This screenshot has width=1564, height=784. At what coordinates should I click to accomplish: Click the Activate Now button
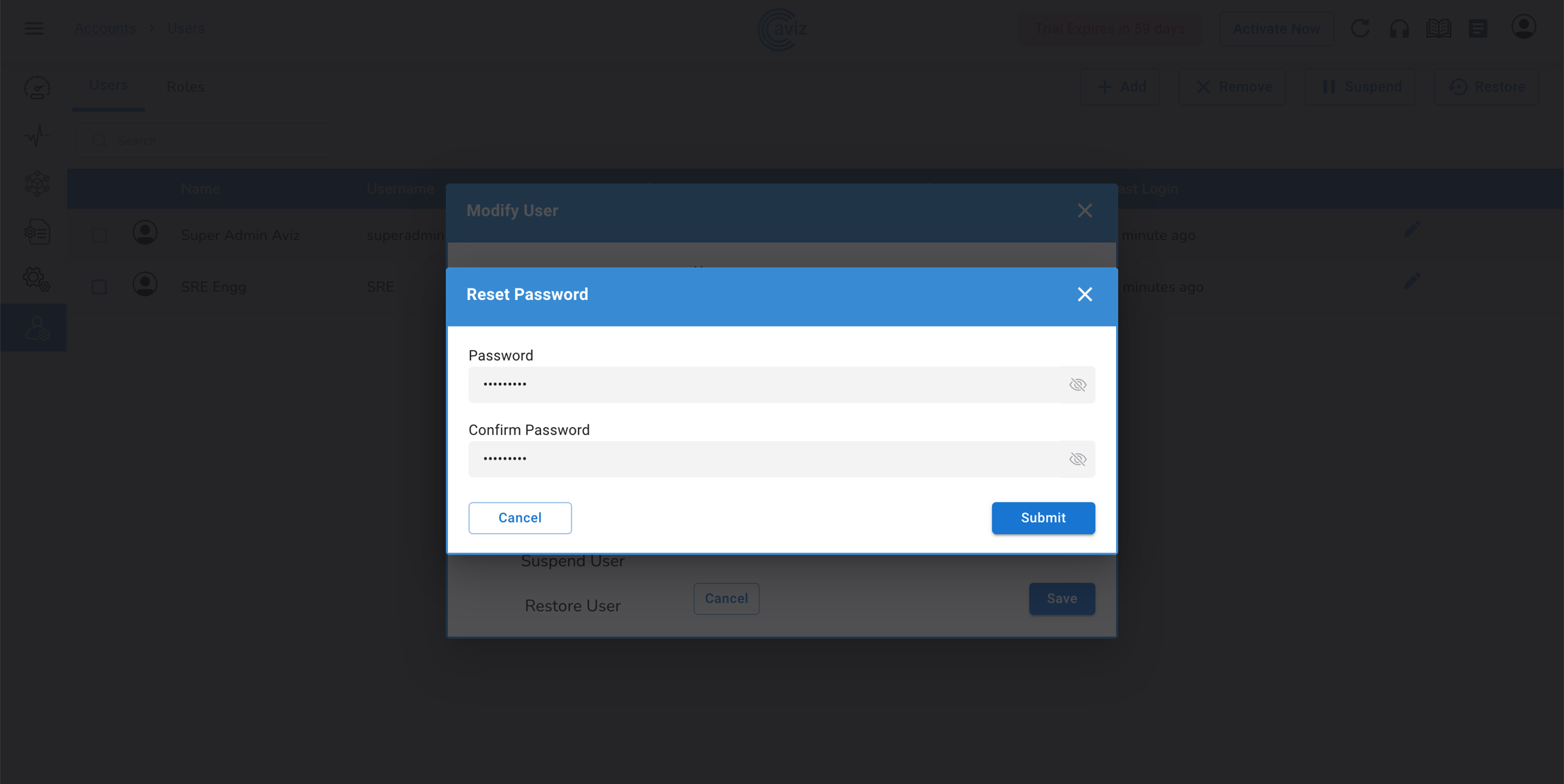pyautogui.click(x=1276, y=29)
